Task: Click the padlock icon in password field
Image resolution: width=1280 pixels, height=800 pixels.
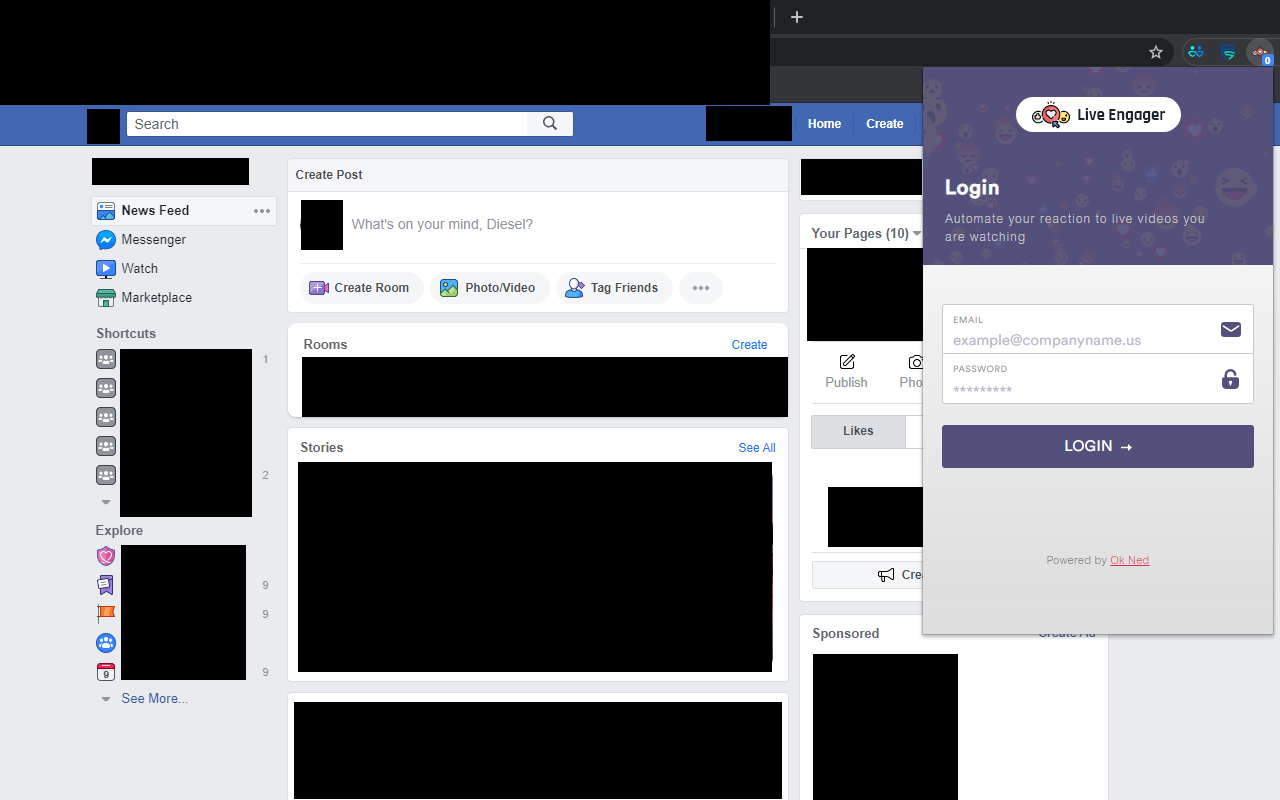Action: pyautogui.click(x=1231, y=379)
